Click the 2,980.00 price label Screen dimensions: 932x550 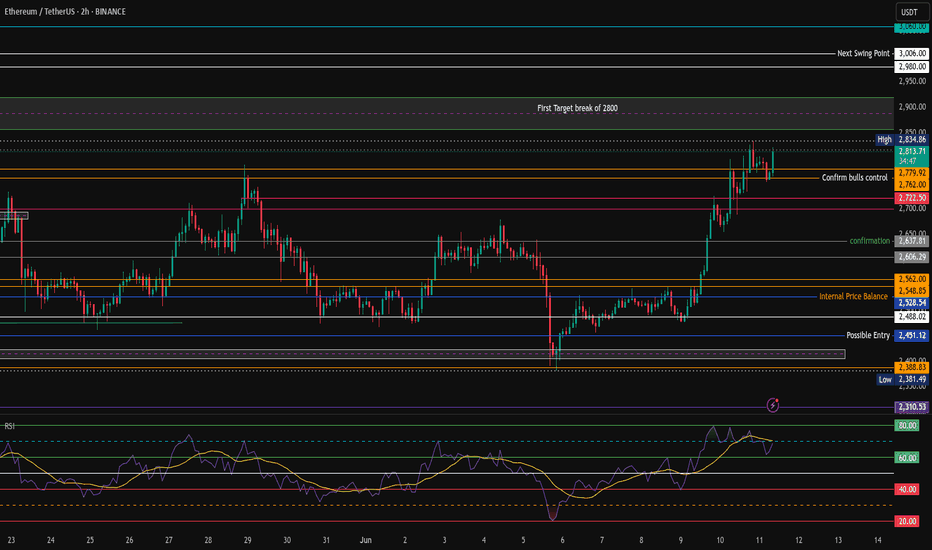coord(912,67)
